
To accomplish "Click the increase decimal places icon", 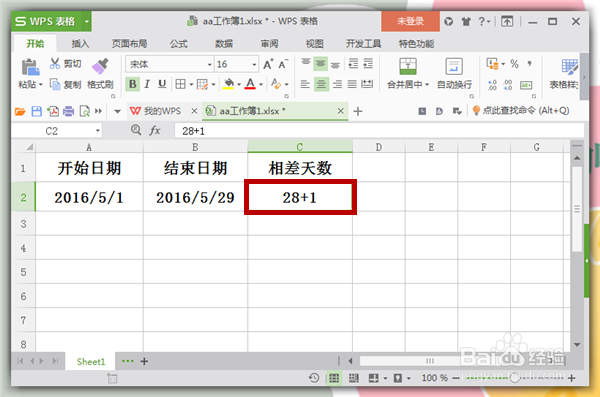I will (x=492, y=85).
